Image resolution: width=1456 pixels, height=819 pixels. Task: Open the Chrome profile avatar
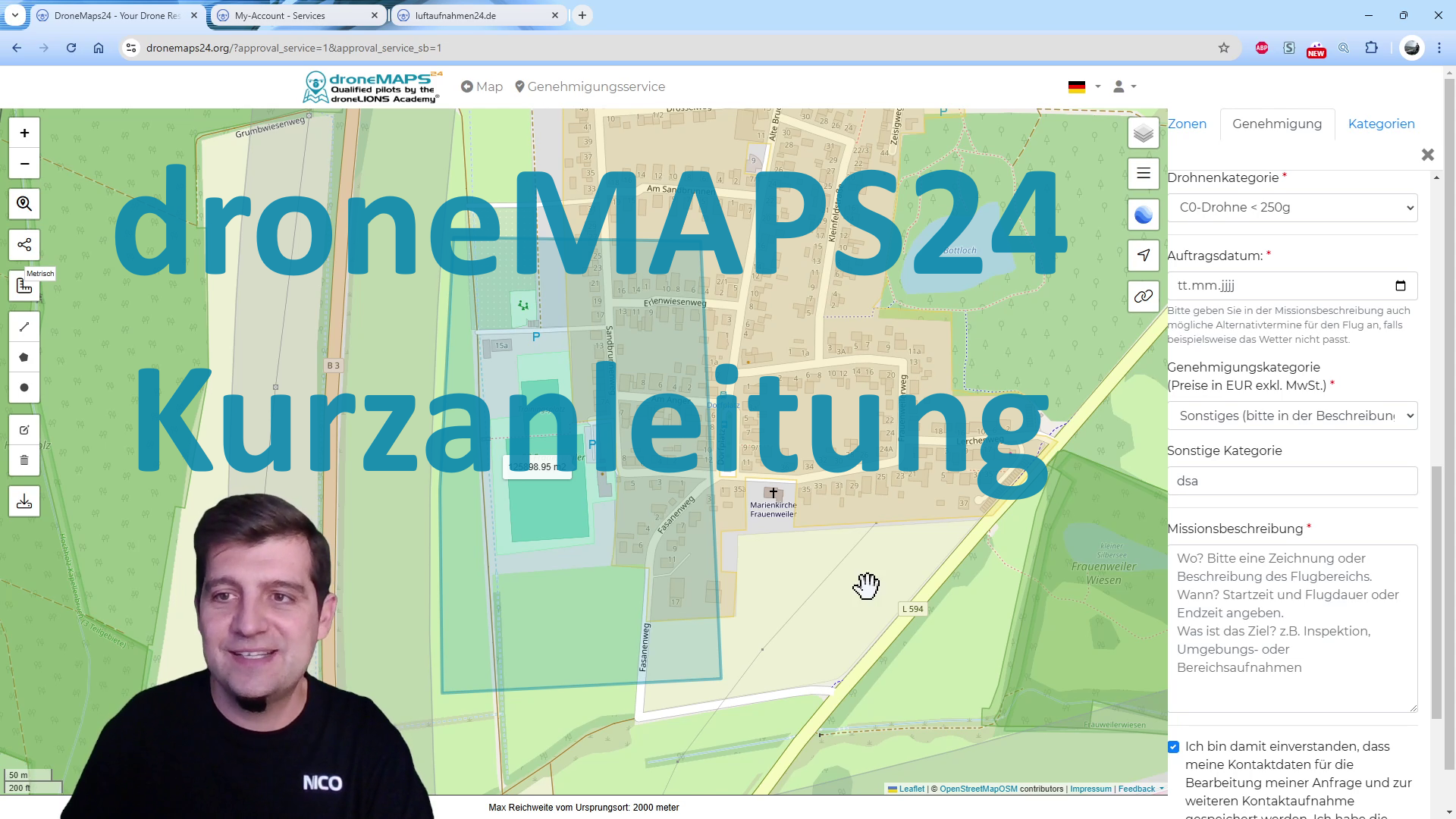pyautogui.click(x=1412, y=48)
